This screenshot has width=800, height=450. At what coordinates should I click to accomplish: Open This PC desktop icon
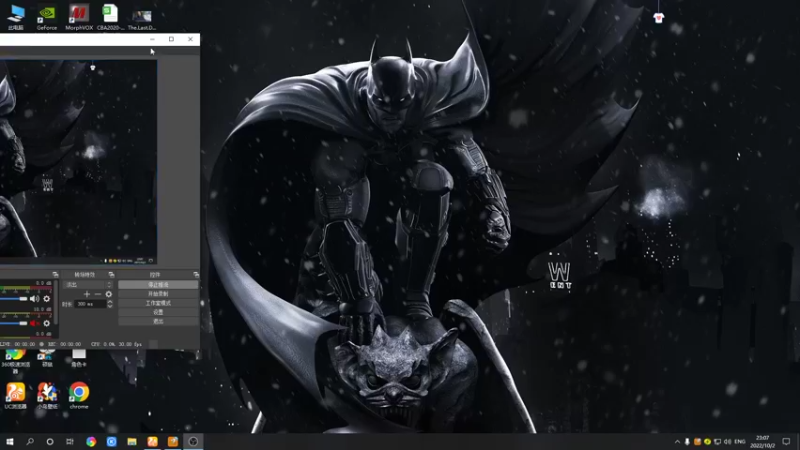pos(16,17)
